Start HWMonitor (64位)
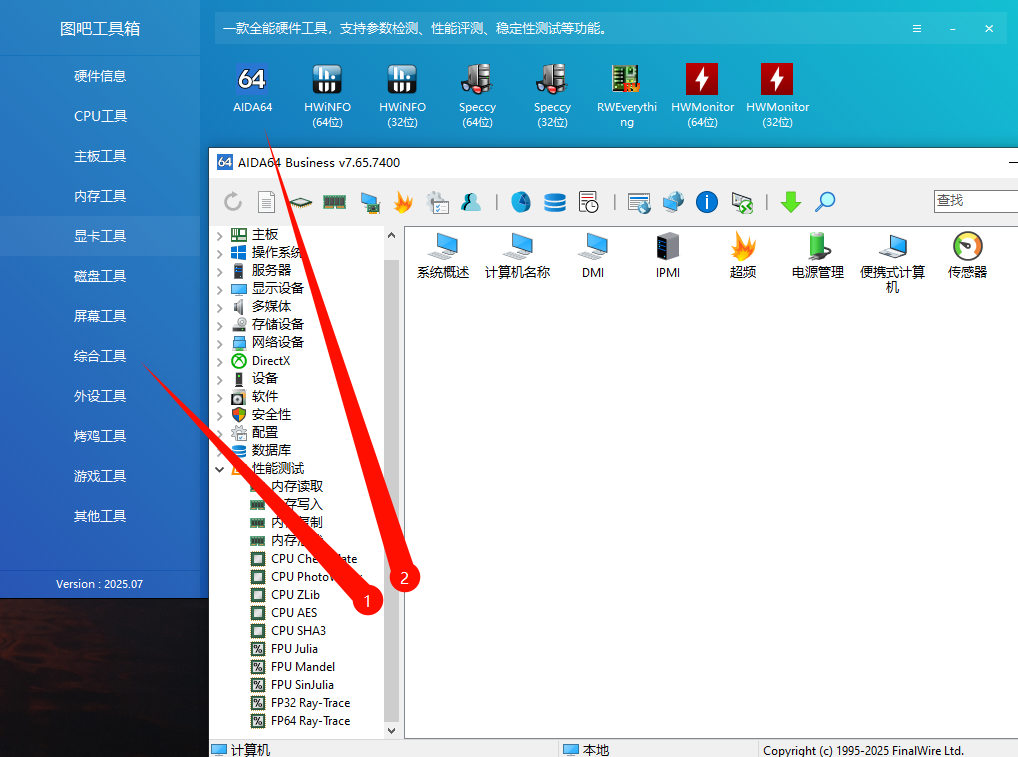Viewport: 1018px width, 757px height. pyautogui.click(x=702, y=95)
